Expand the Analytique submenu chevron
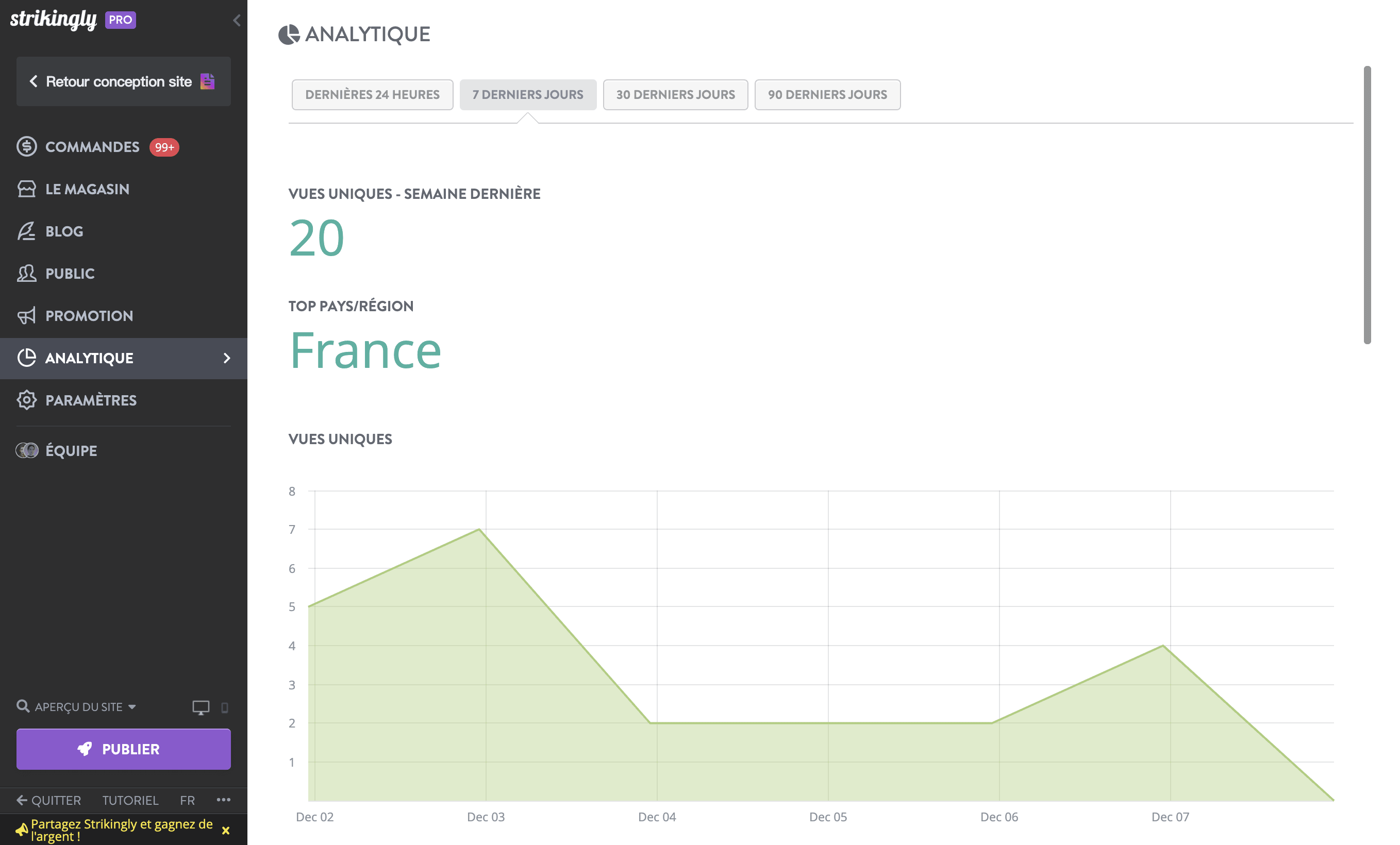 click(x=227, y=358)
